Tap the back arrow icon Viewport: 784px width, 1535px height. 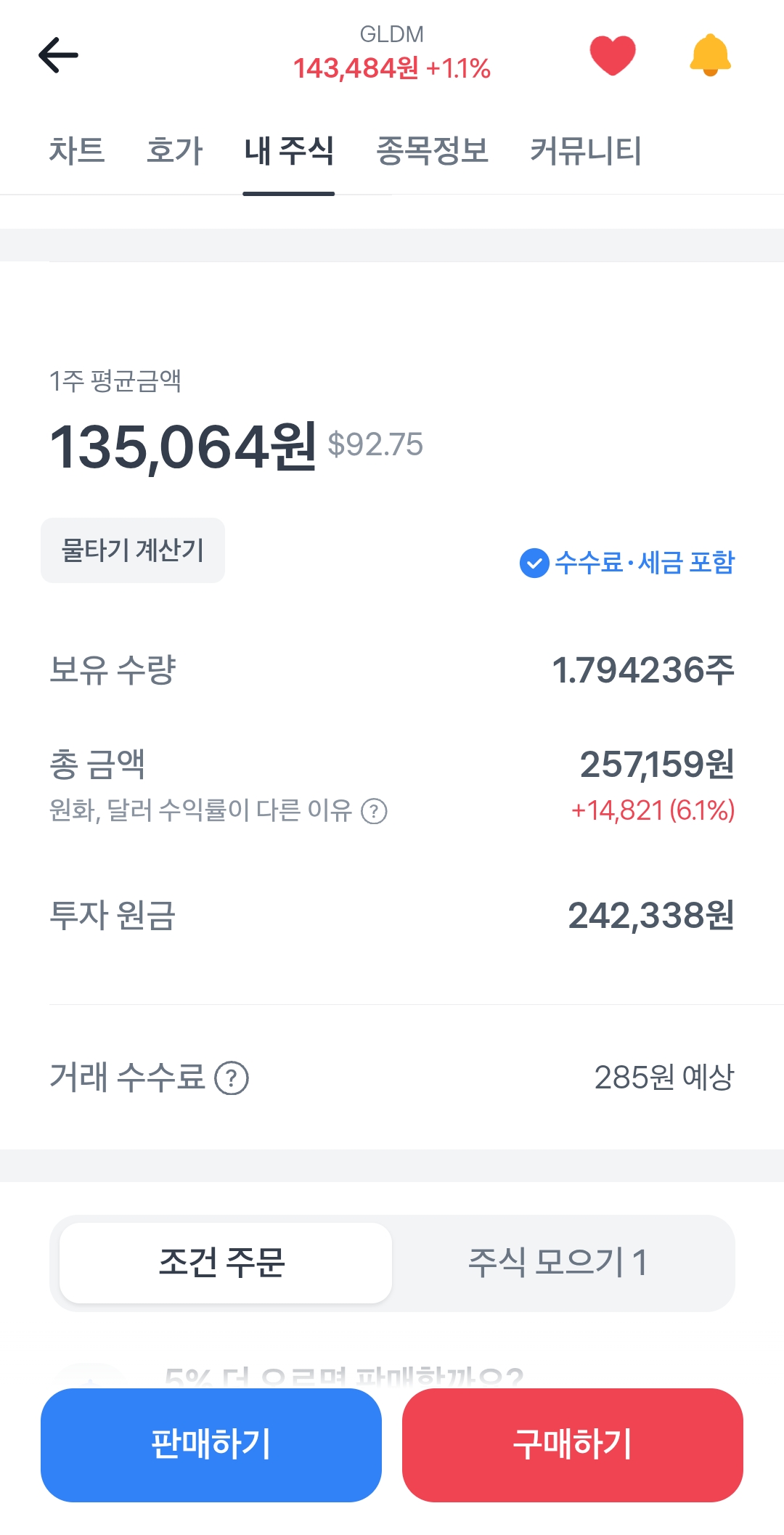[x=58, y=55]
